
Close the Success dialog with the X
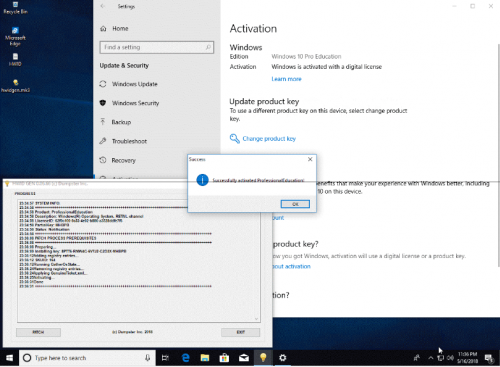coord(310,159)
